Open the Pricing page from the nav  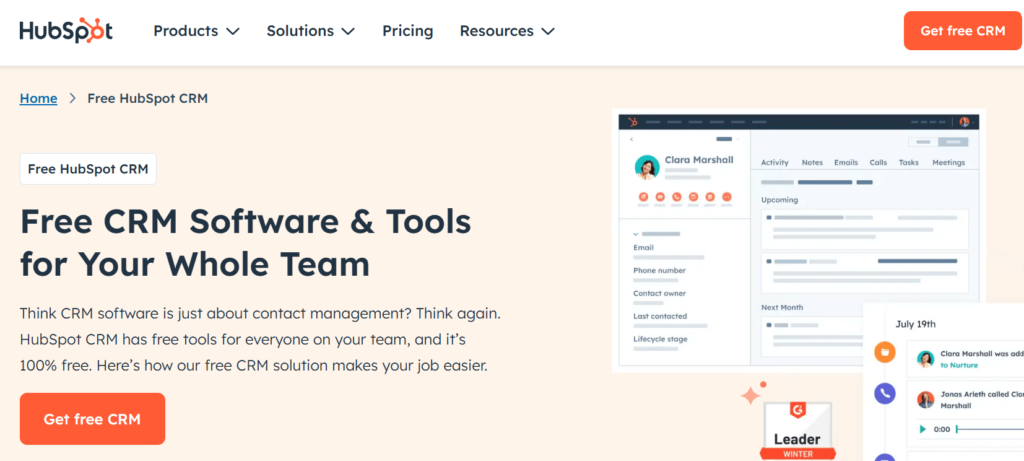(x=408, y=31)
